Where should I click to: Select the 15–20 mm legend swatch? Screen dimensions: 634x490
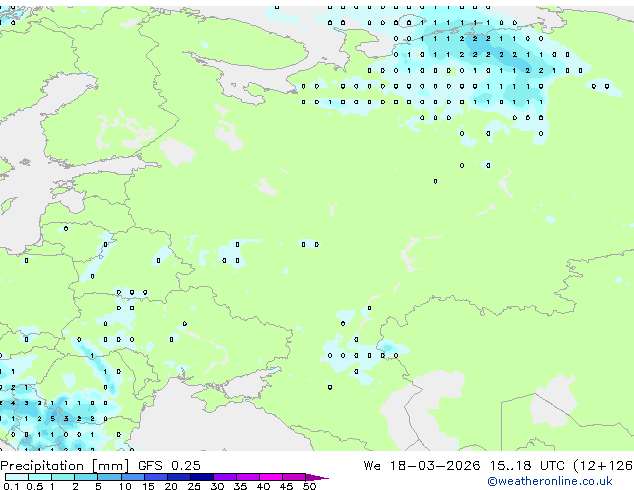point(155,477)
